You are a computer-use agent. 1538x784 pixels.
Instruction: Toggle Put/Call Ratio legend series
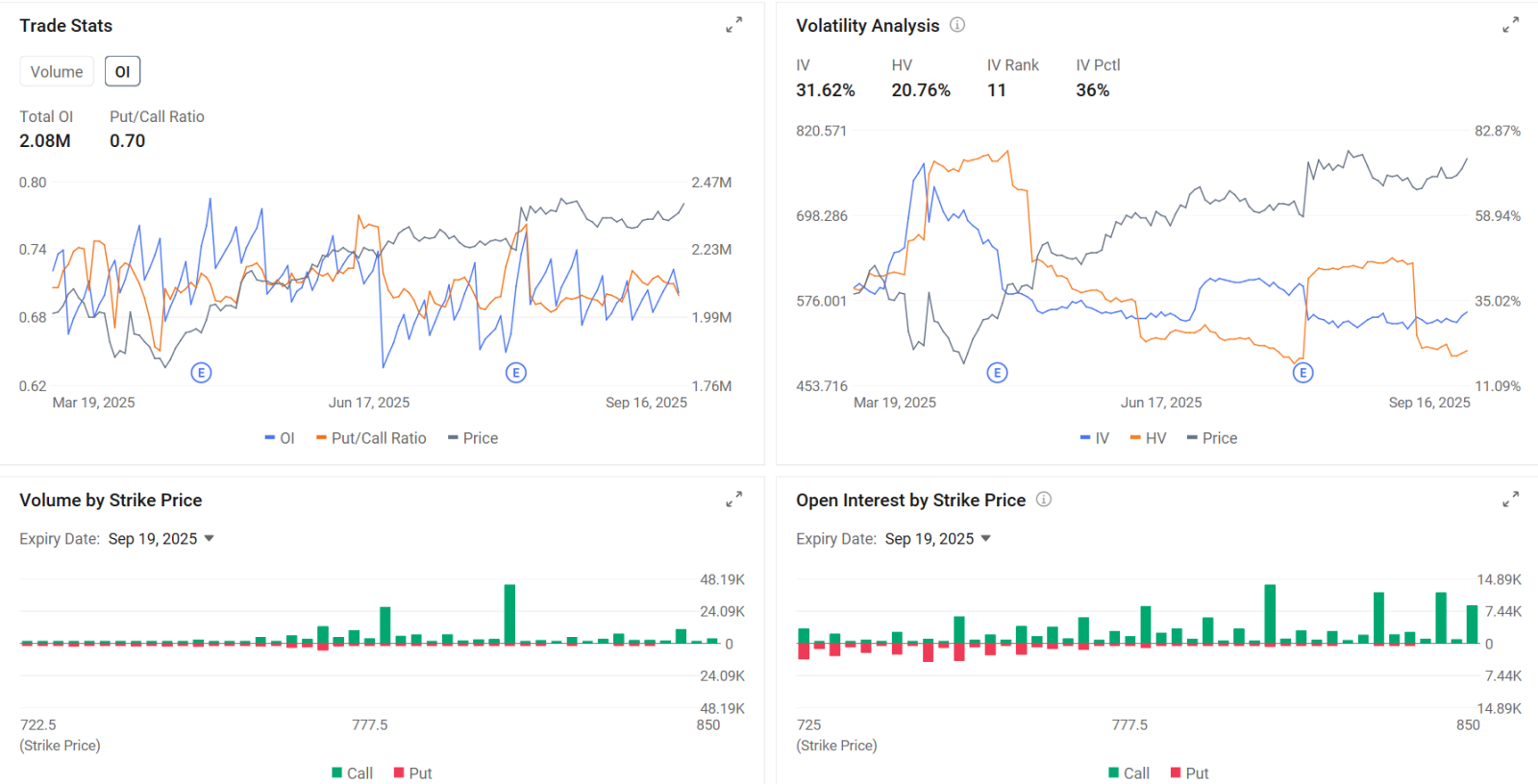371,438
